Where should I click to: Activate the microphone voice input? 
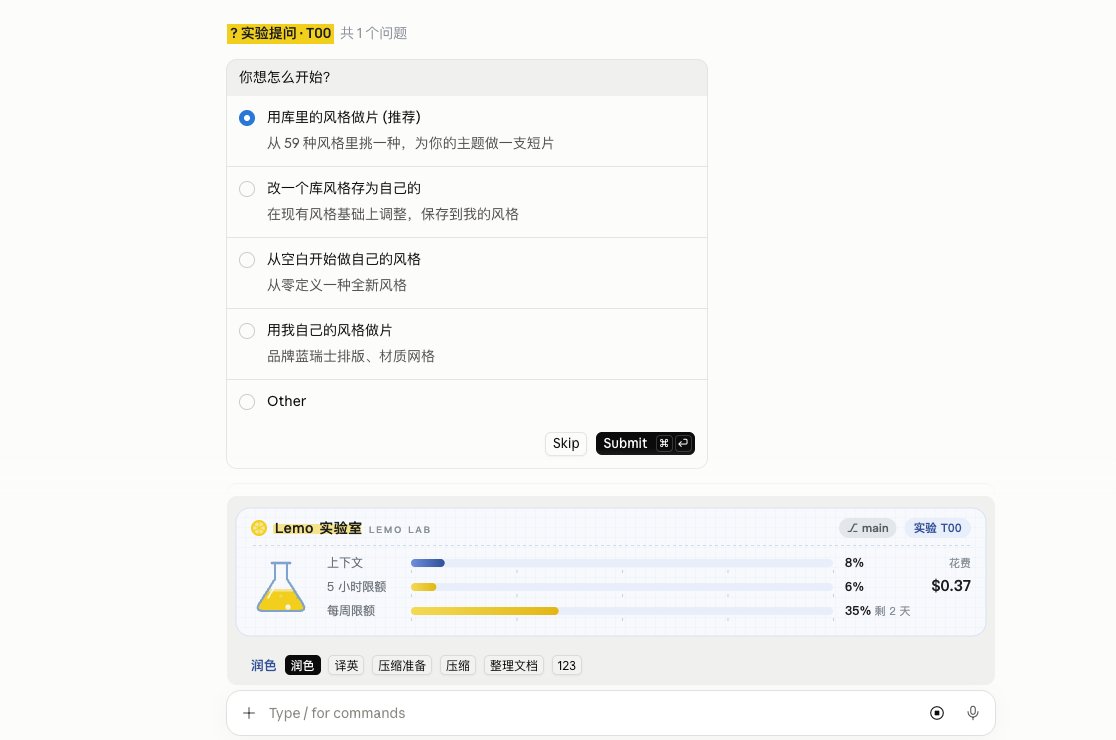[x=973, y=713]
